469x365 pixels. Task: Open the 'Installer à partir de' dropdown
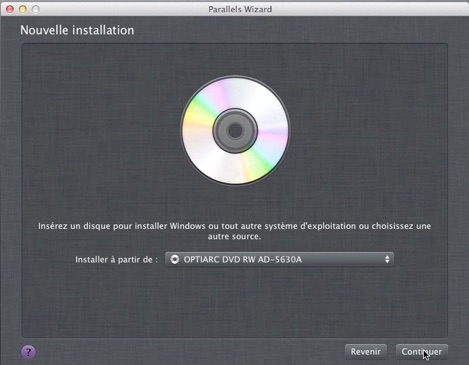tap(279, 259)
